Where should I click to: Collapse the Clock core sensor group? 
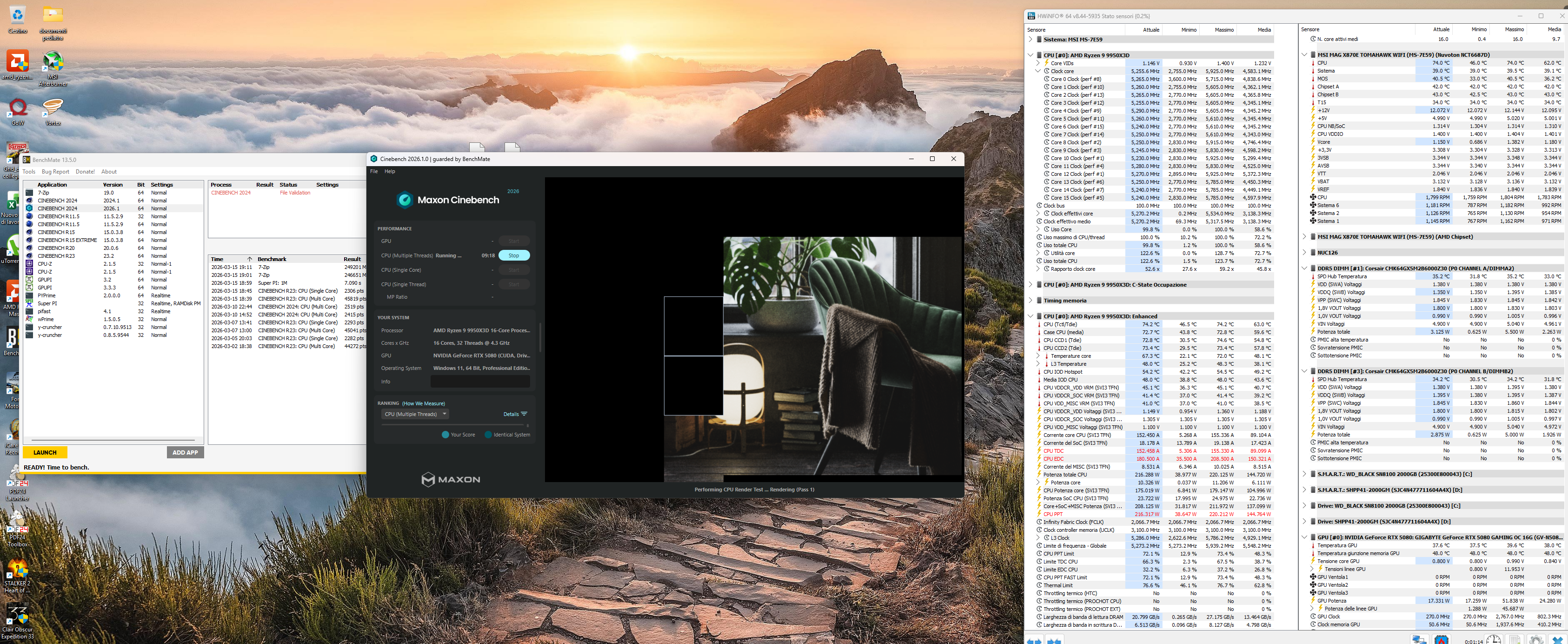[x=1038, y=71]
